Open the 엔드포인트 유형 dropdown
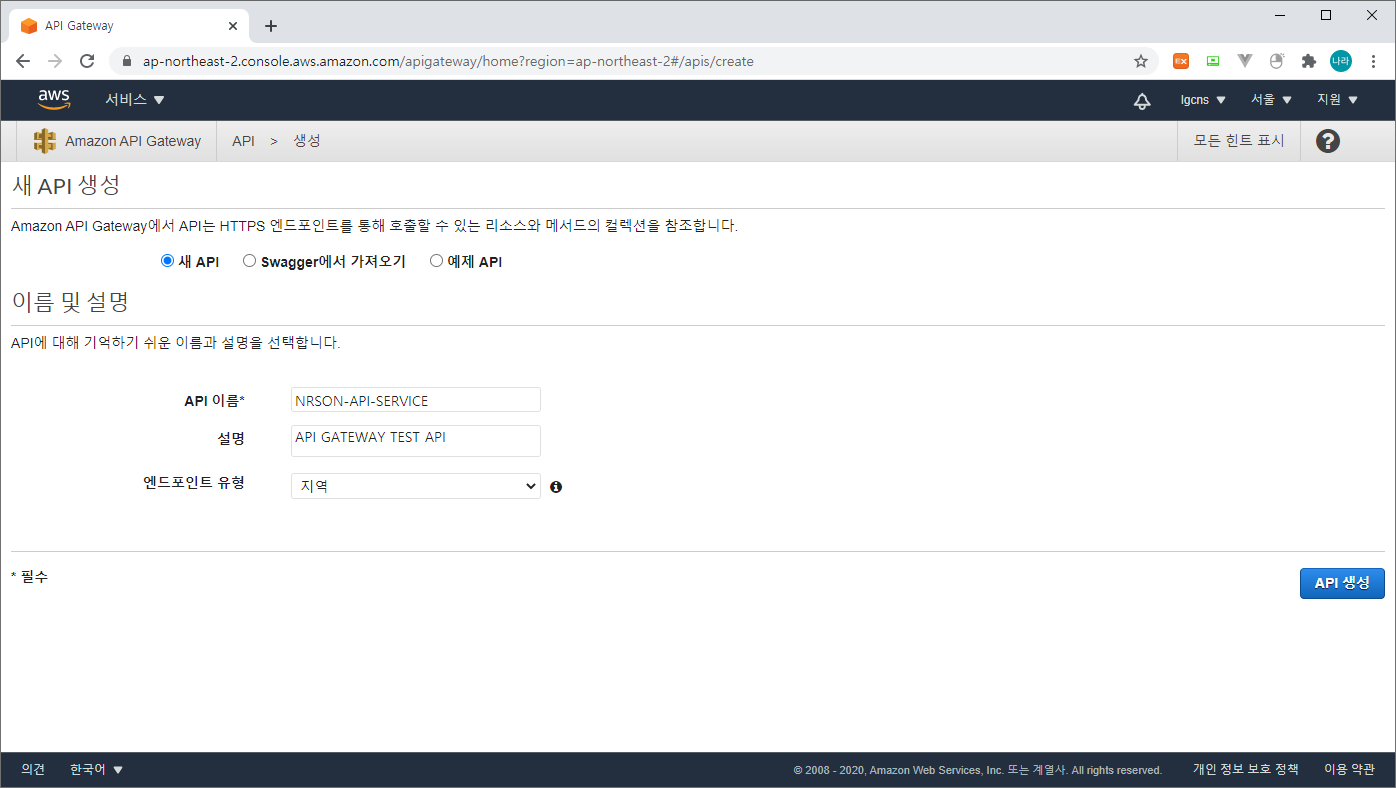The width and height of the screenshot is (1396, 788). coord(415,486)
